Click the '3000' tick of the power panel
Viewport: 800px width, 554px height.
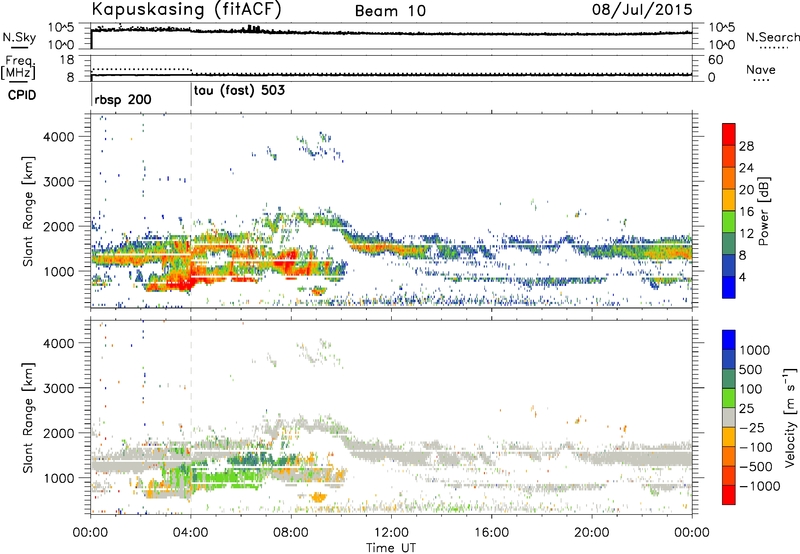pyautogui.click(x=59, y=182)
